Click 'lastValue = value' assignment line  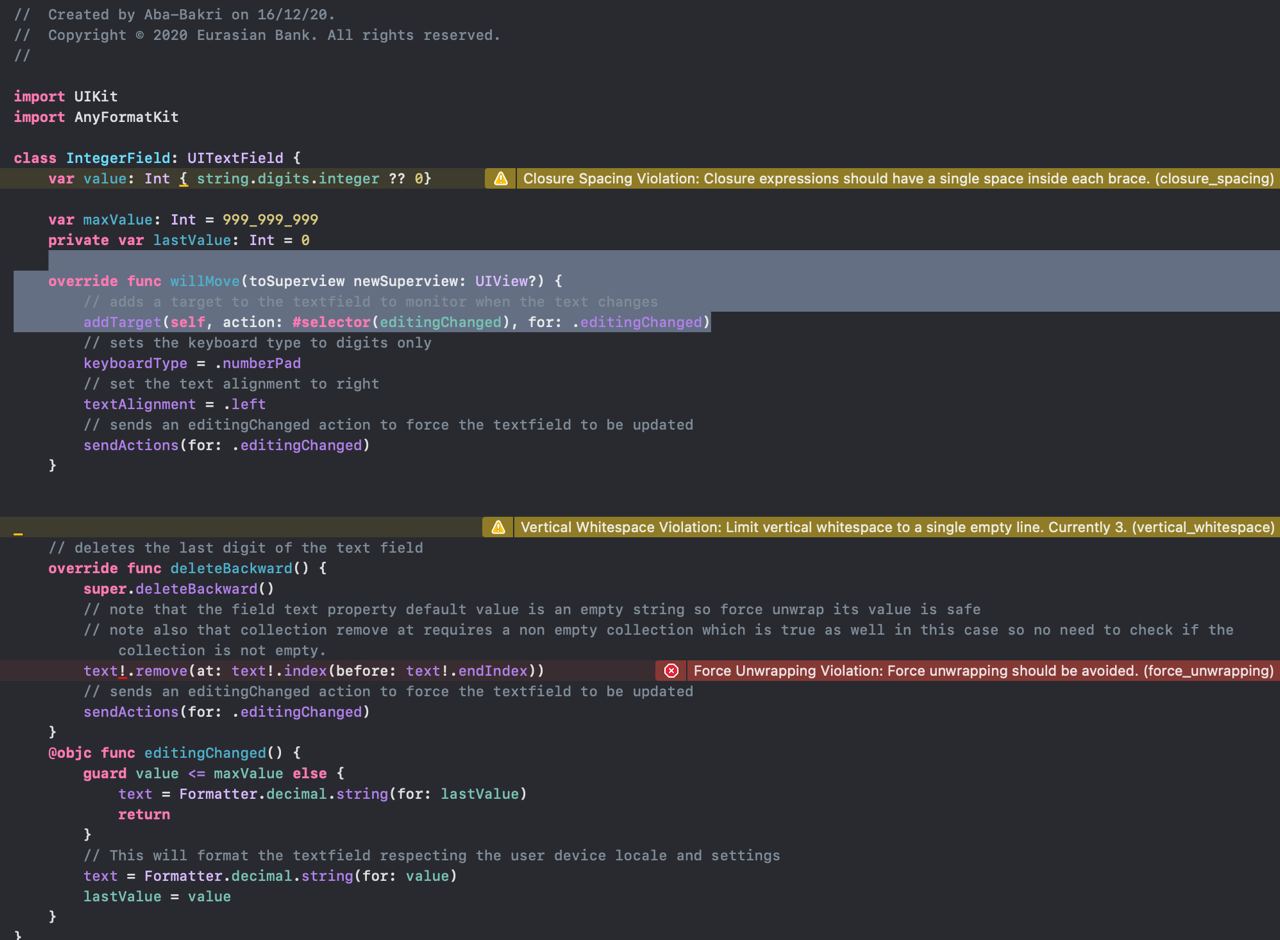tap(157, 896)
